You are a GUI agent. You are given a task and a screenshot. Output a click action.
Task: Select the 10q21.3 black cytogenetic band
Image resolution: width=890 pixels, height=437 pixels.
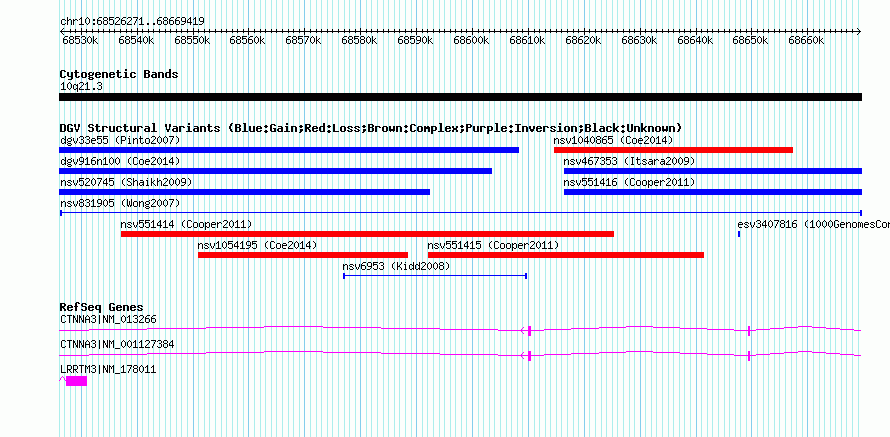pos(460,97)
